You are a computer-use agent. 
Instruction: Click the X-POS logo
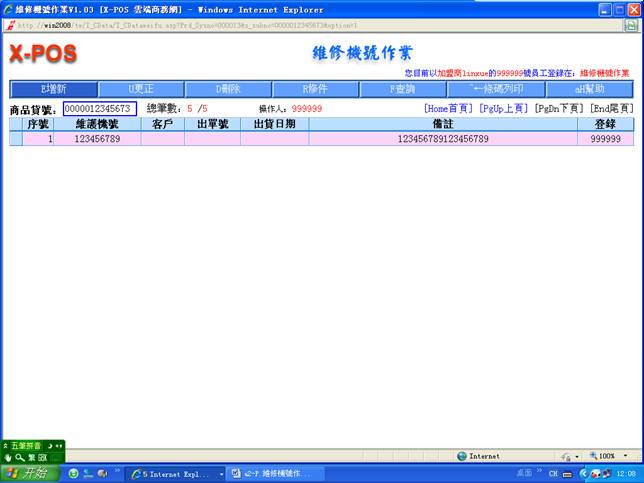(46, 54)
